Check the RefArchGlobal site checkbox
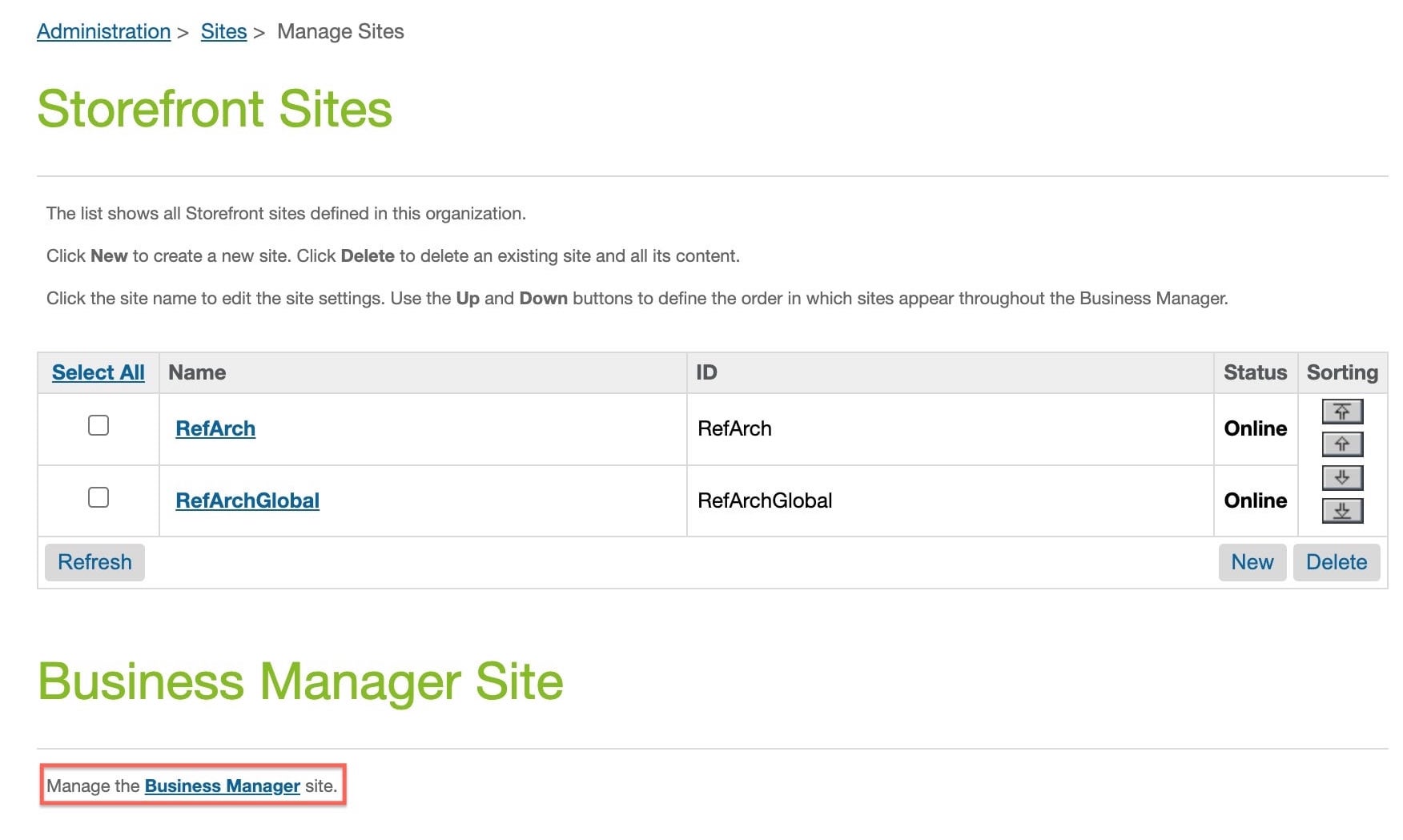Viewport: 1403px width, 840px height. [98, 497]
